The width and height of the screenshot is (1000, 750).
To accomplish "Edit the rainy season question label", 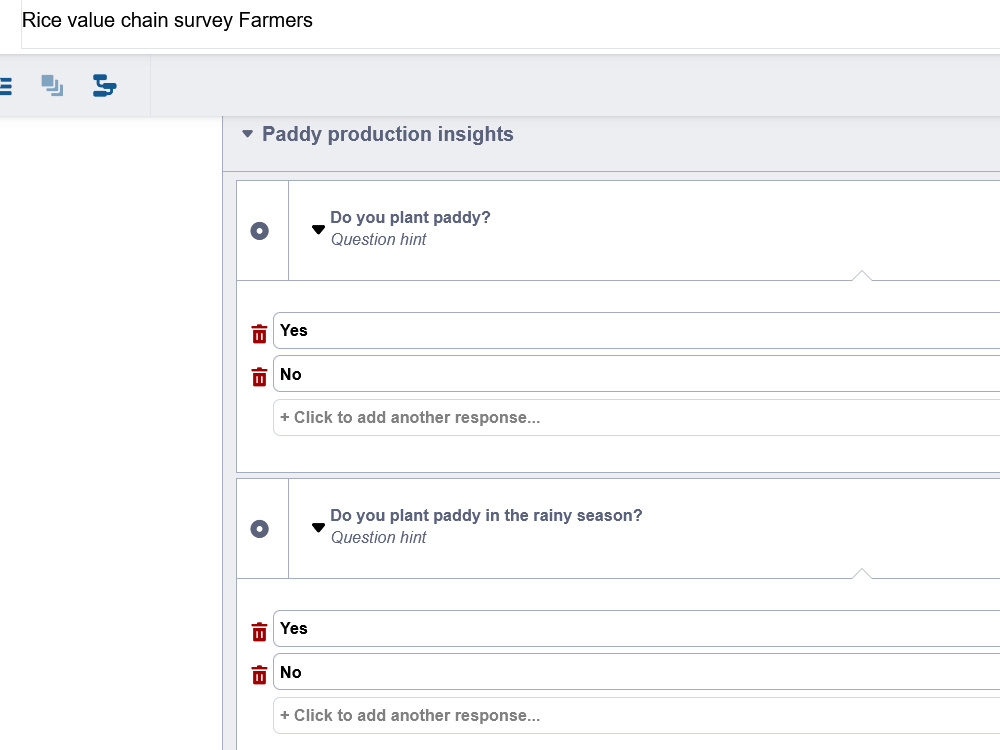I will tap(486, 515).
